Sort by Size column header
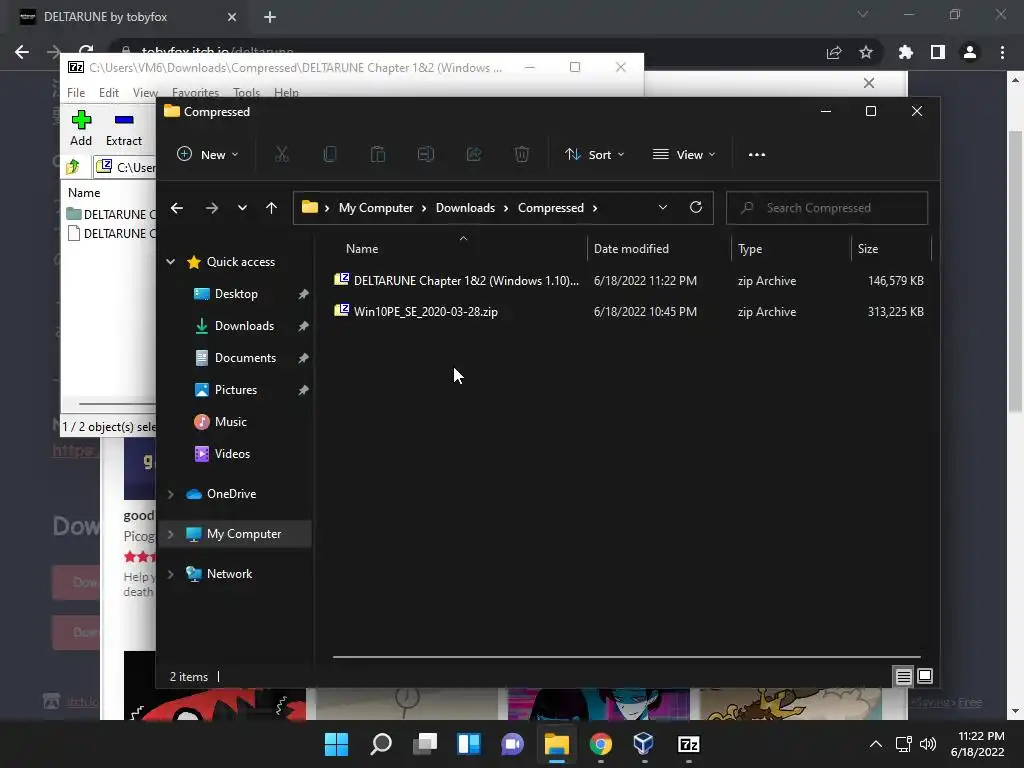 pos(890,249)
